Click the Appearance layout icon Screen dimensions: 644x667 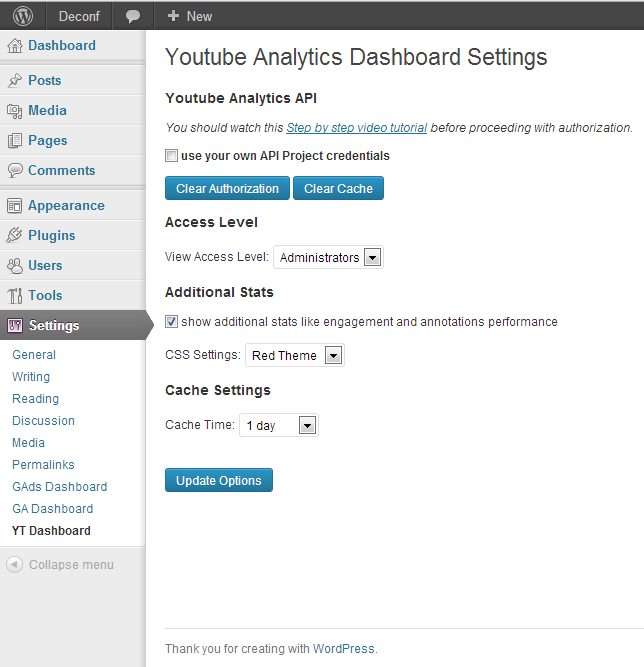pos(14,205)
